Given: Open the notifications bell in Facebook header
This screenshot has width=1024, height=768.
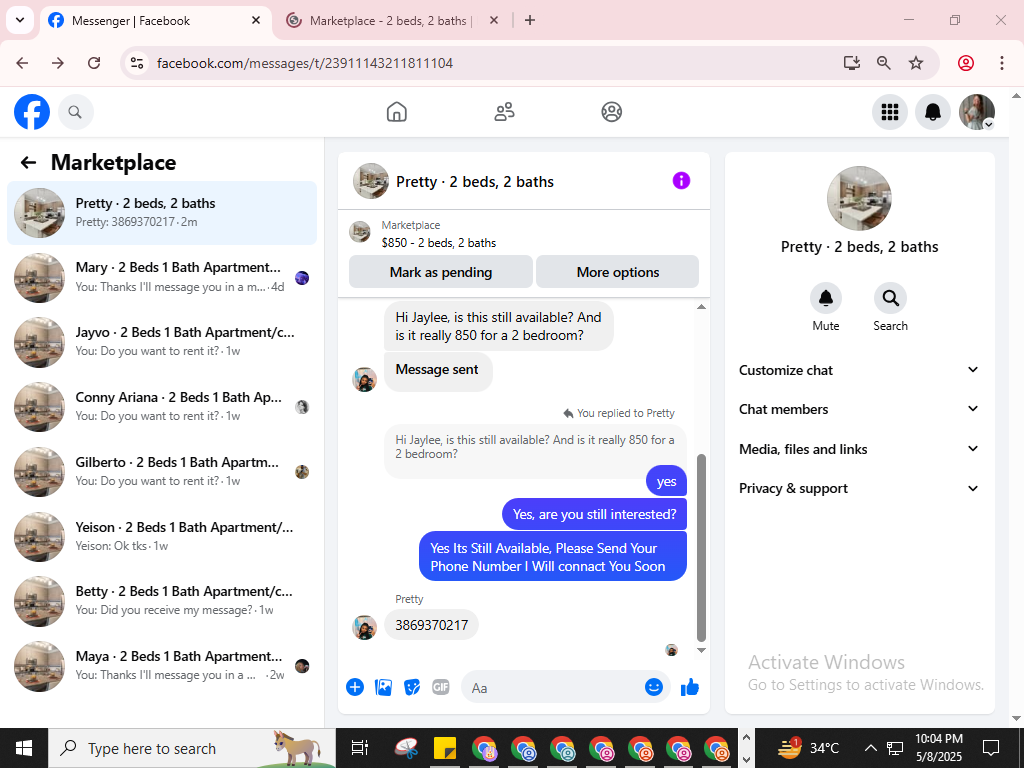Looking at the screenshot, I should (933, 112).
